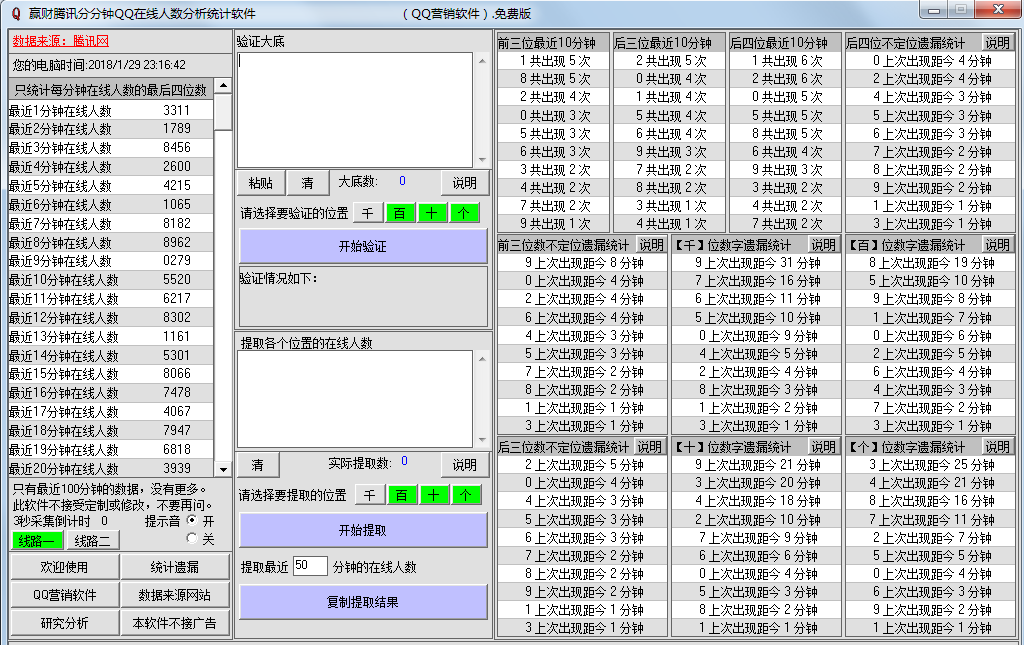Toggle 千 position for verification
Viewport: 1024px width, 645px height.
click(x=368, y=213)
